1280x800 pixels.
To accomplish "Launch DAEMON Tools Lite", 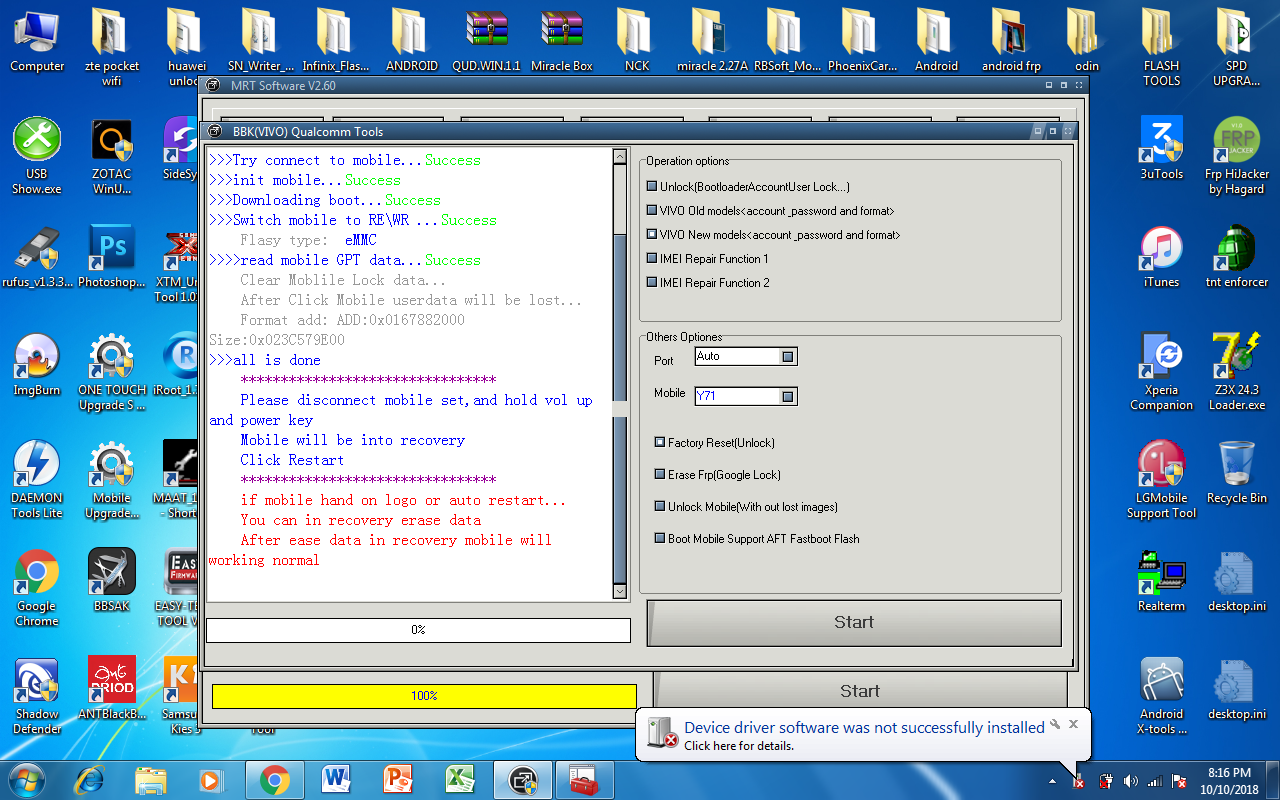I will point(37,480).
